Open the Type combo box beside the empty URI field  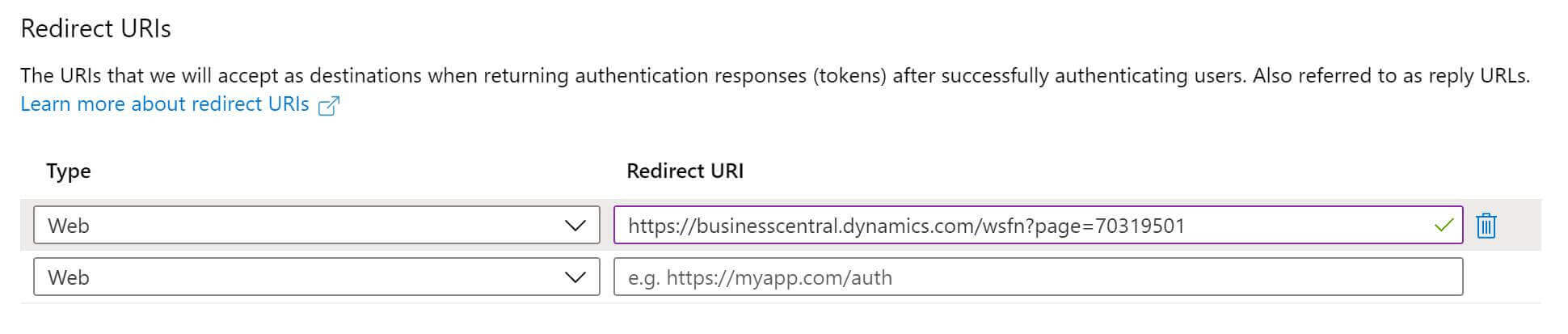click(317, 277)
